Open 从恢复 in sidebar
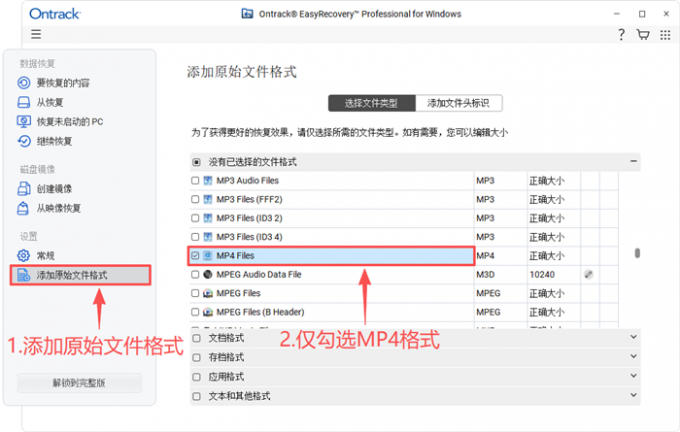 [x=50, y=102]
